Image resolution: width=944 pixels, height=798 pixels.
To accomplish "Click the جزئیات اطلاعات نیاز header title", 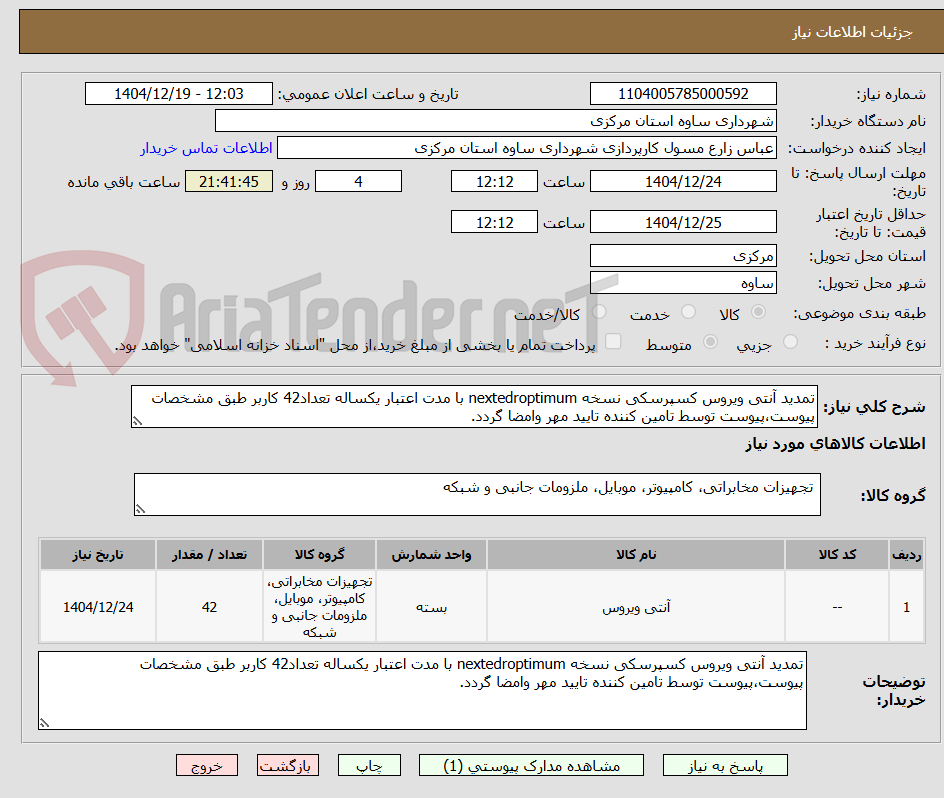I will [x=852, y=32].
